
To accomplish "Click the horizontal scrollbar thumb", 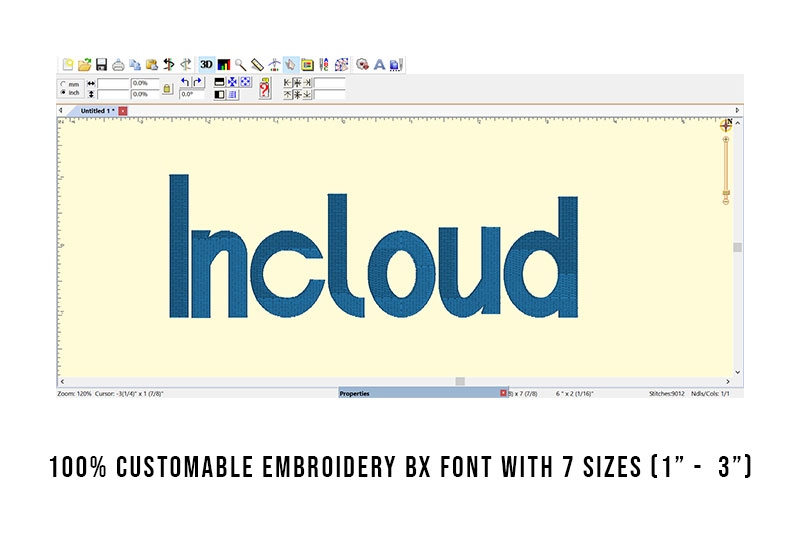I will [x=460, y=382].
